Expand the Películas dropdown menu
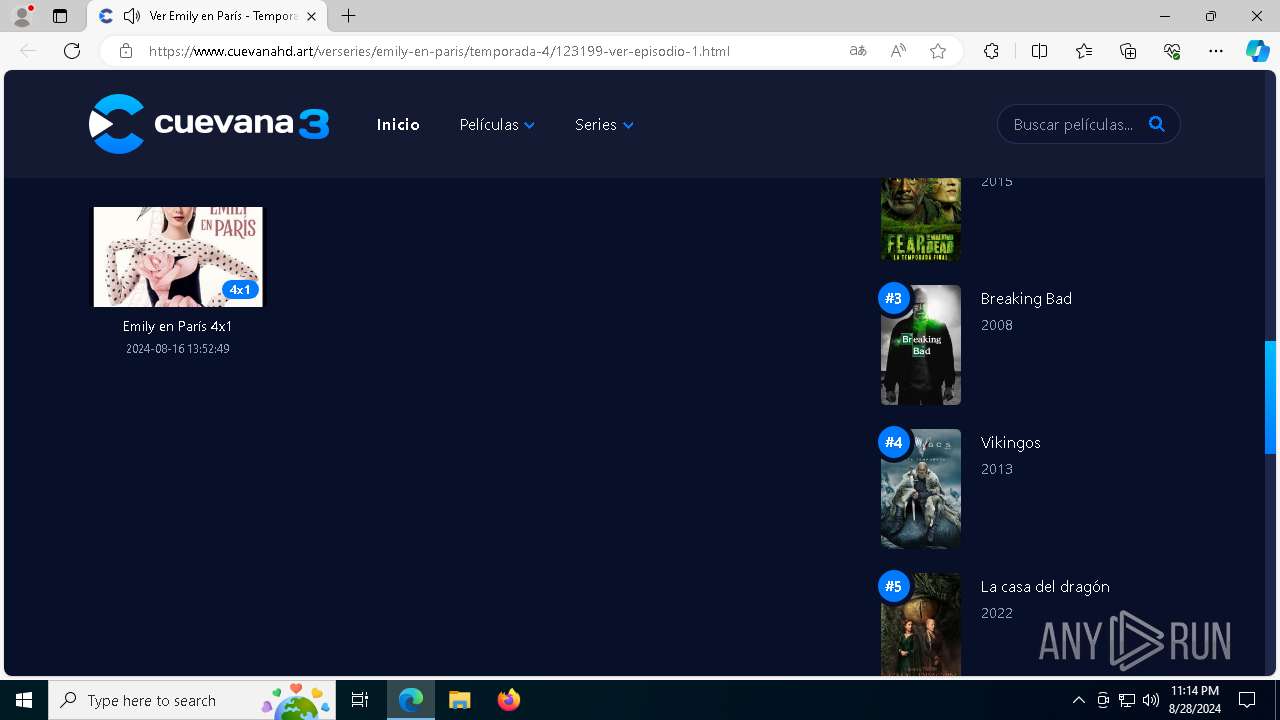This screenshot has width=1280, height=720. tap(497, 125)
